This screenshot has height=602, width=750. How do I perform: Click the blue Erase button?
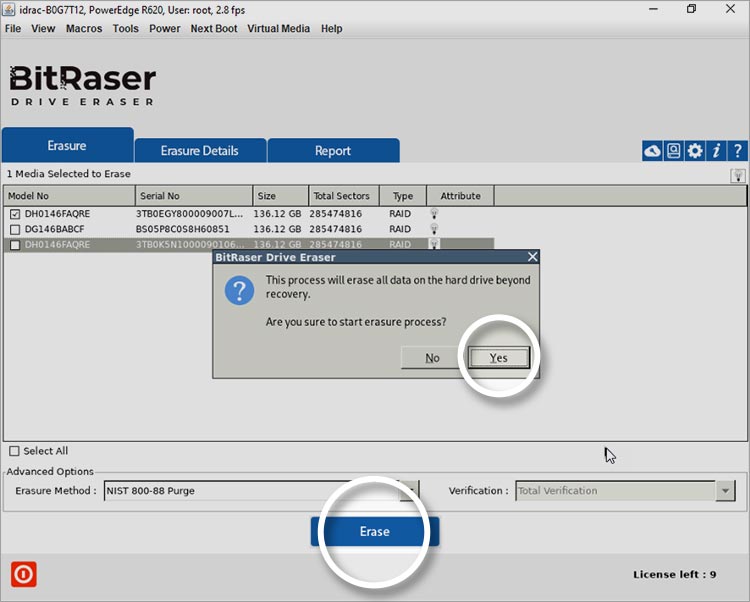click(375, 531)
